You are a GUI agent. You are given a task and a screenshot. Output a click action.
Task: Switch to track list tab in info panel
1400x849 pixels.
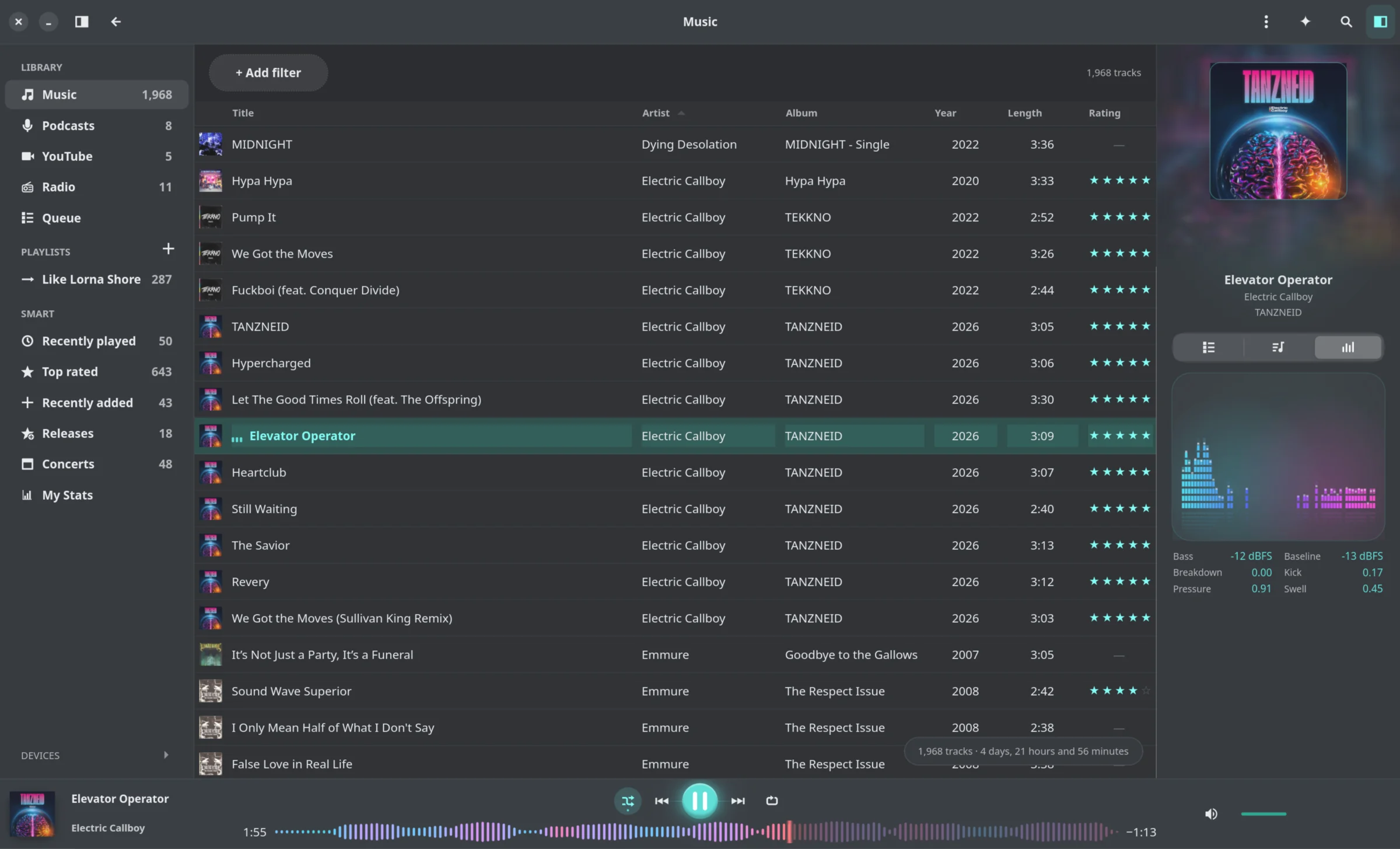(1208, 348)
